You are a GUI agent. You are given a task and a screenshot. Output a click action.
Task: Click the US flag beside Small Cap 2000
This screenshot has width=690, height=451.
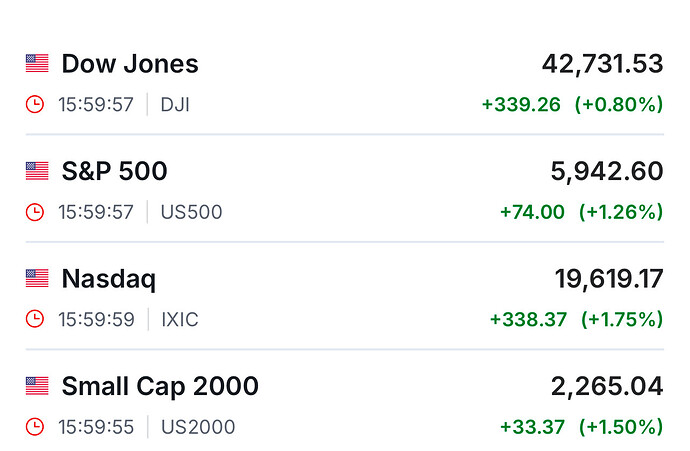point(37,385)
